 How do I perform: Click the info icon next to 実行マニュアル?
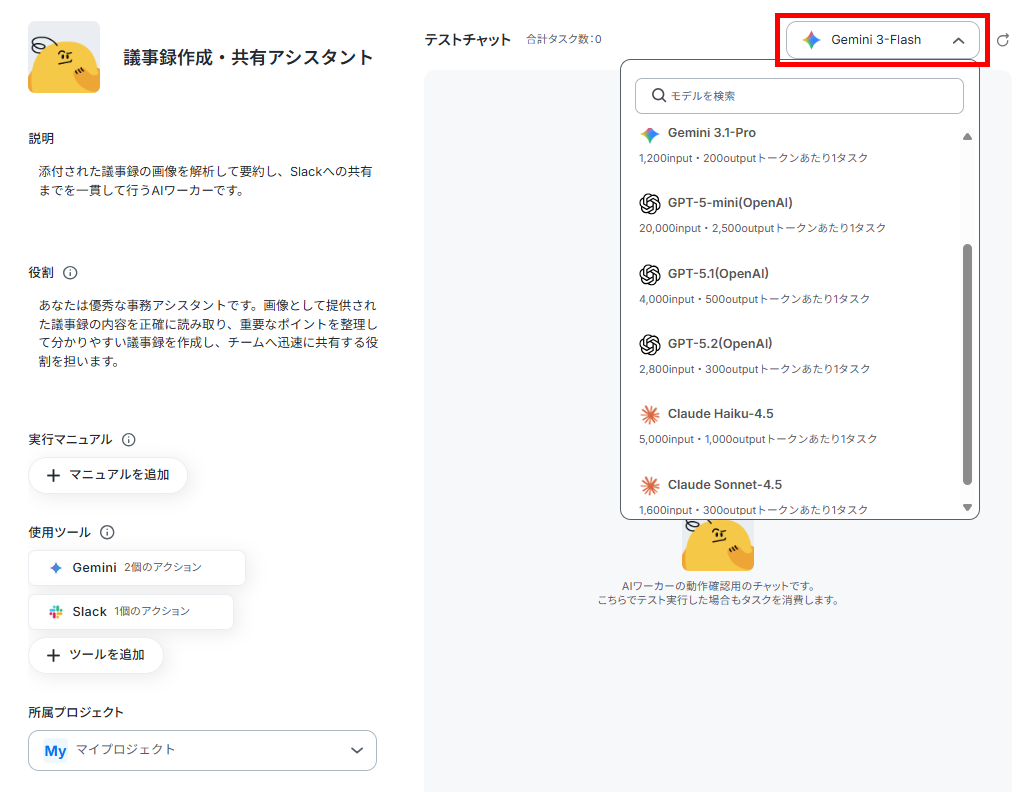tap(129, 440)
